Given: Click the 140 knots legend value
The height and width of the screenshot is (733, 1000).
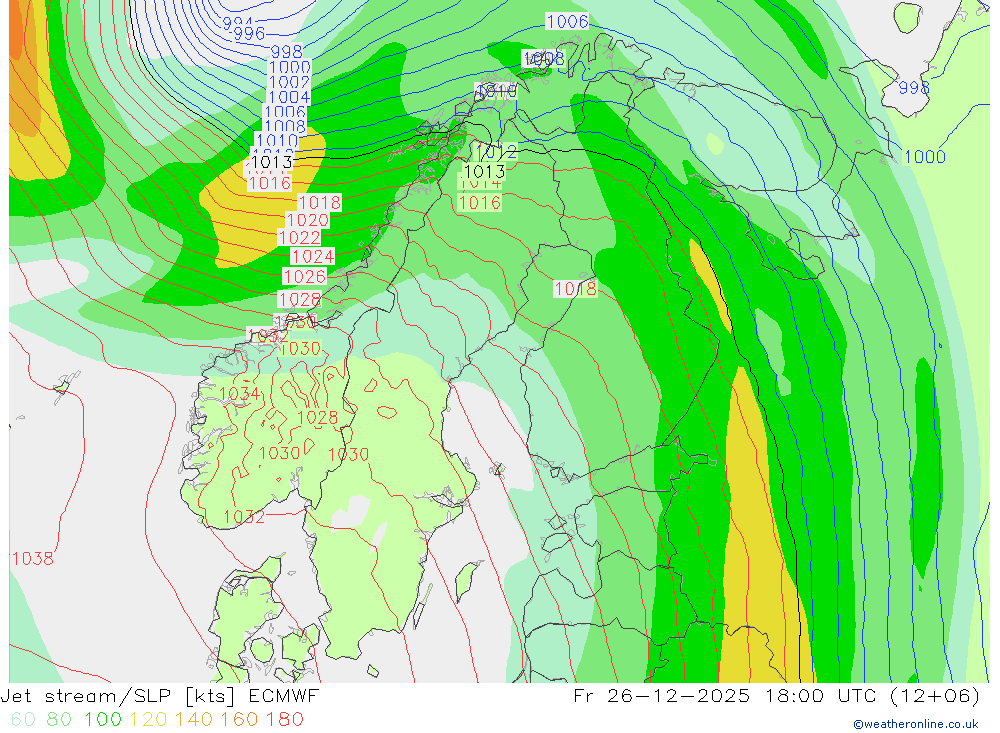Looking at the screenshot, I should 194,719.
